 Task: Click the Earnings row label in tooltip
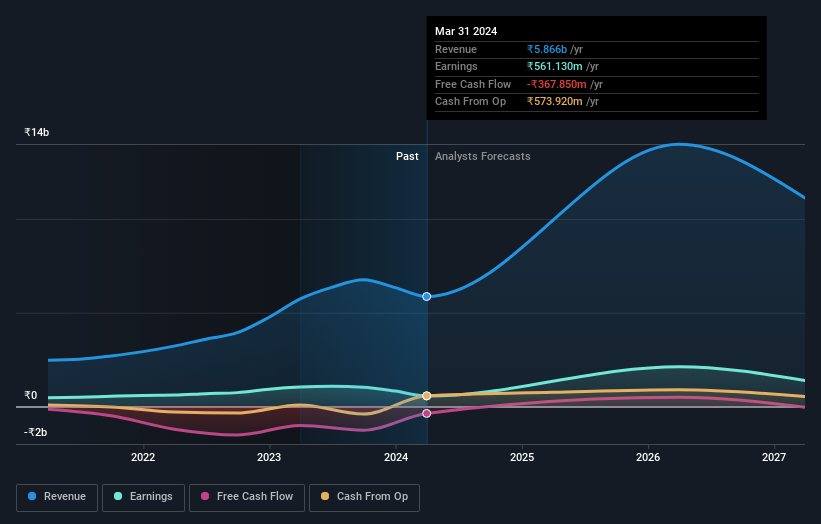point(456,66)
